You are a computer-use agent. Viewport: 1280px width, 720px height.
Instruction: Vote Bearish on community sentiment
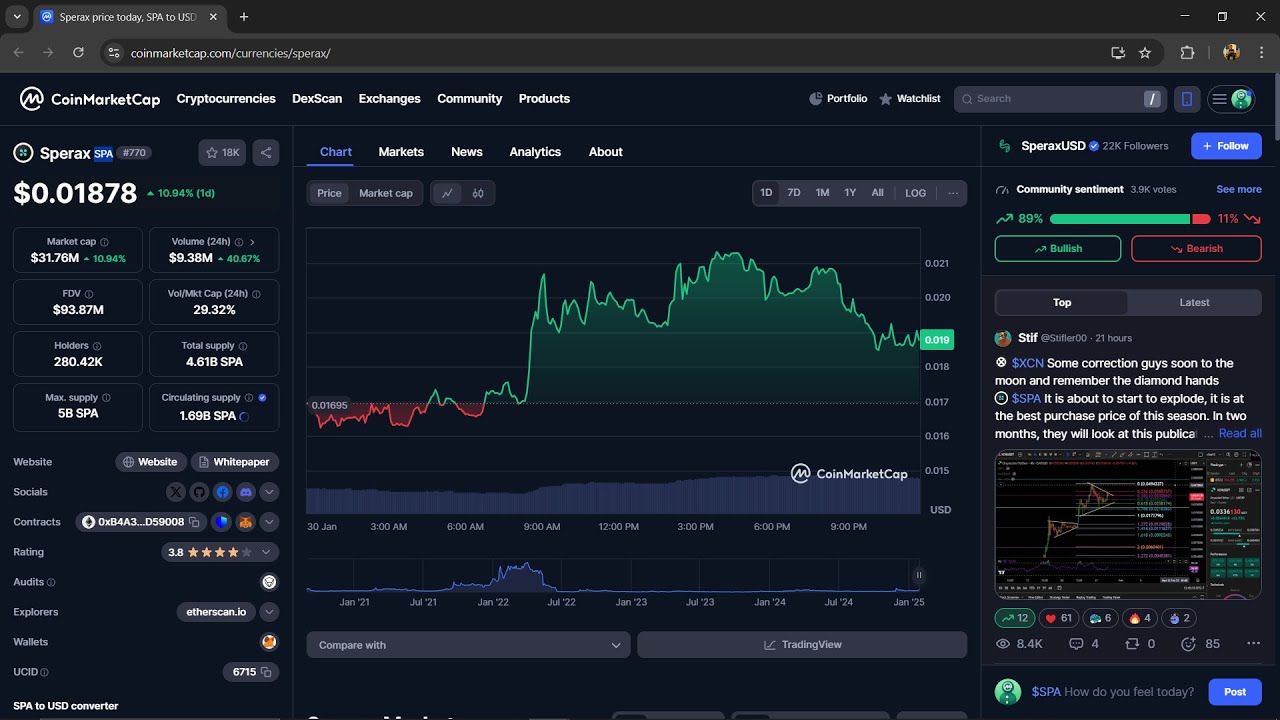pos(1196,249)
